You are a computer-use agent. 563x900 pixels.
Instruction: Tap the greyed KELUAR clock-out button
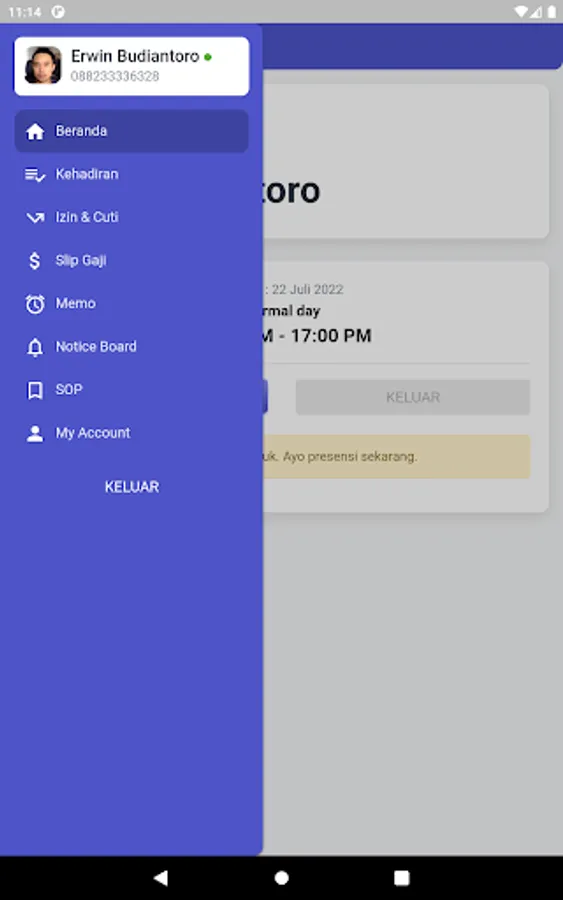(413, 397)
